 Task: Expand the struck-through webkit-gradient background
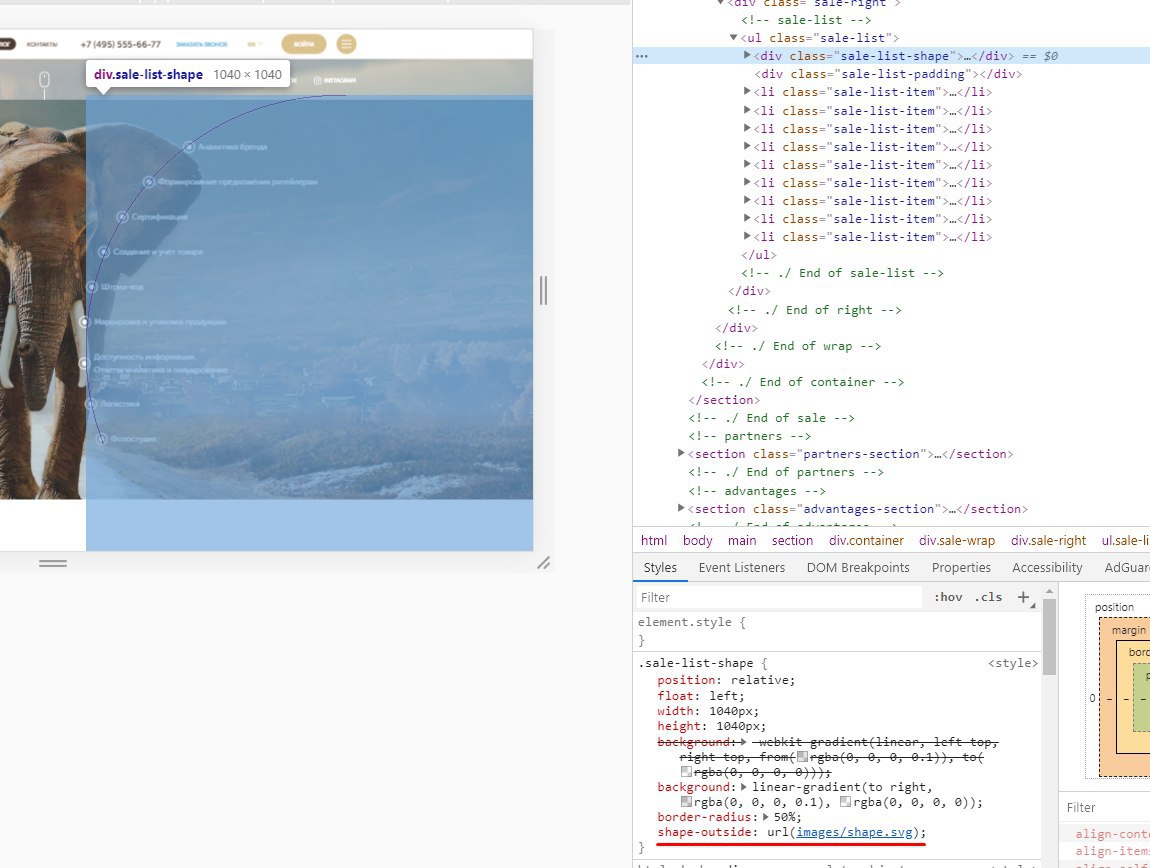[744, 742]
